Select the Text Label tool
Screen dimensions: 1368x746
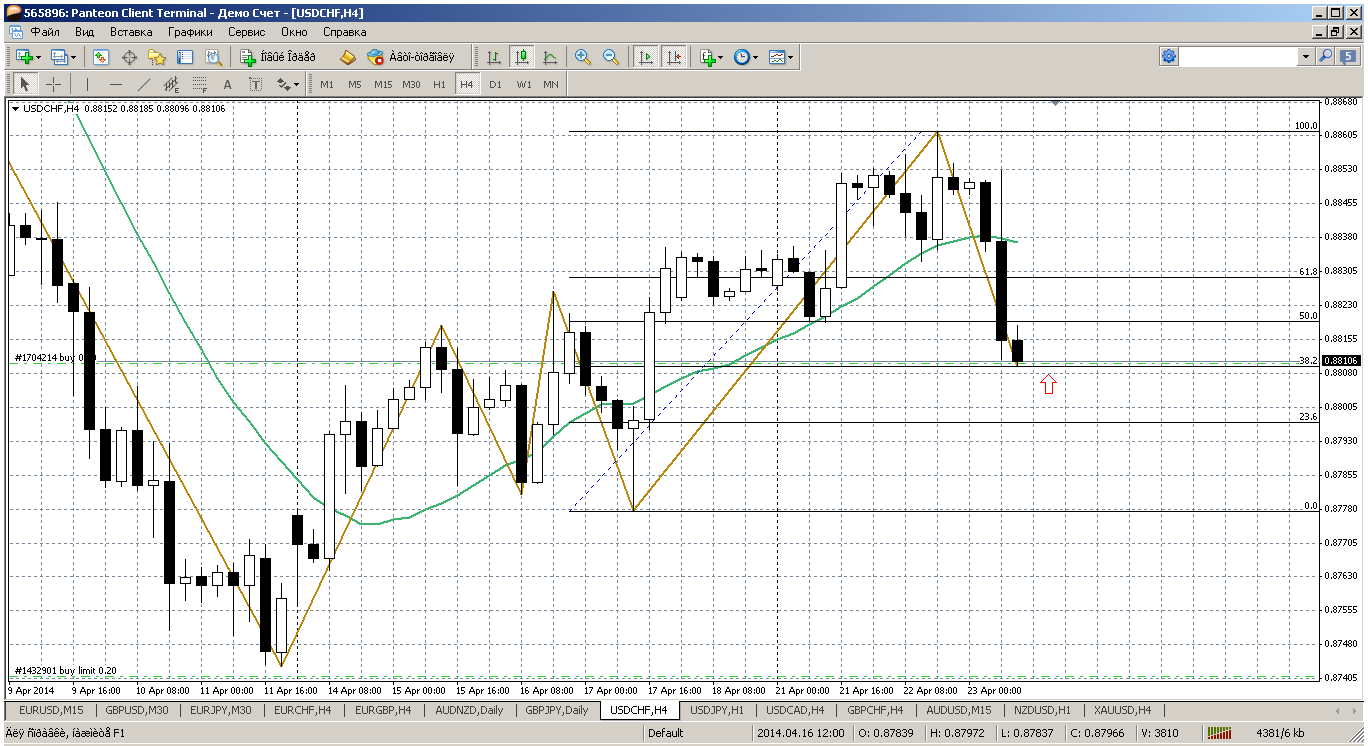[256, 84]
